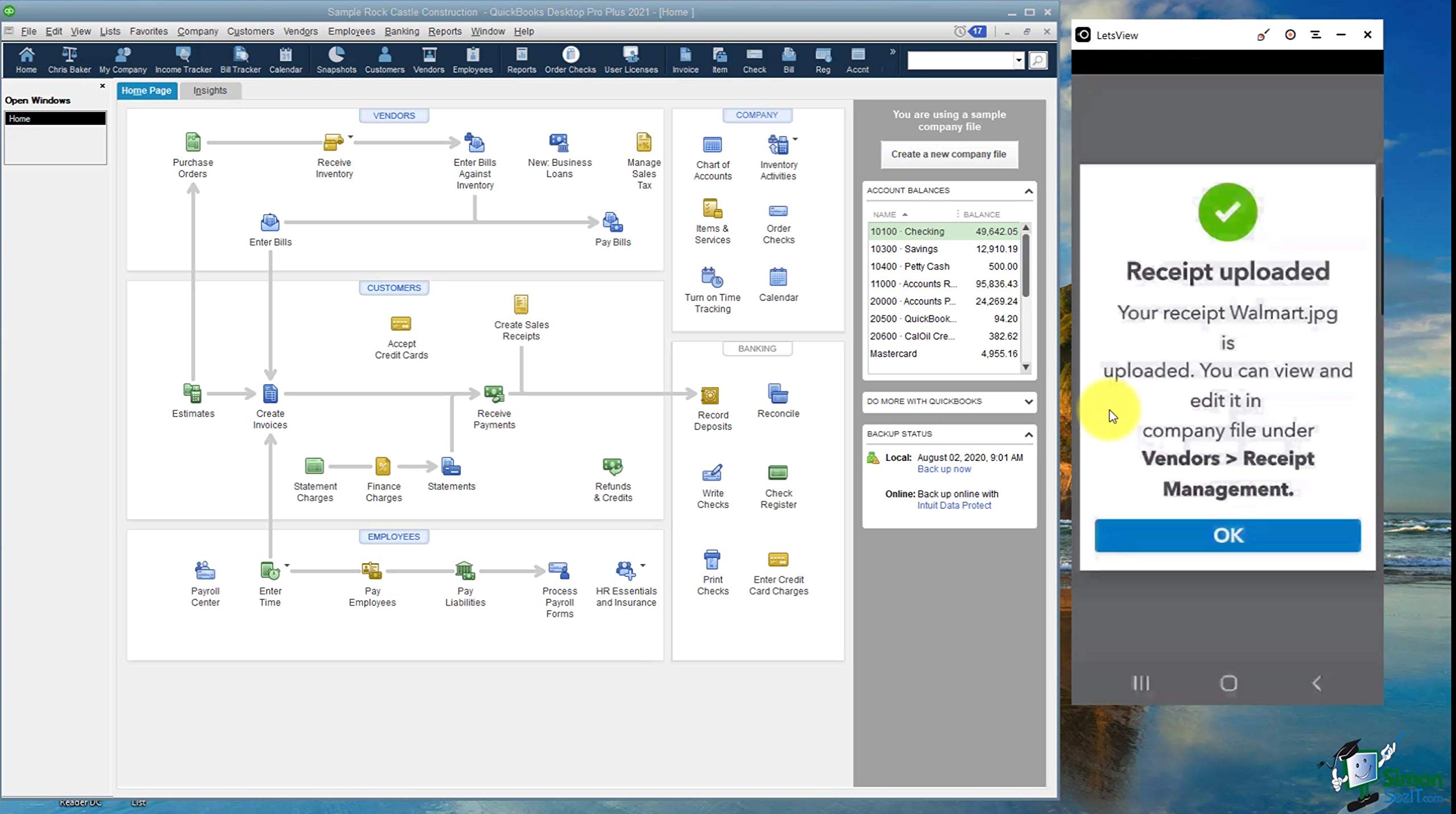Click the Check Register icon
The width and height of the screenshot is (1456, 814).
778,473
